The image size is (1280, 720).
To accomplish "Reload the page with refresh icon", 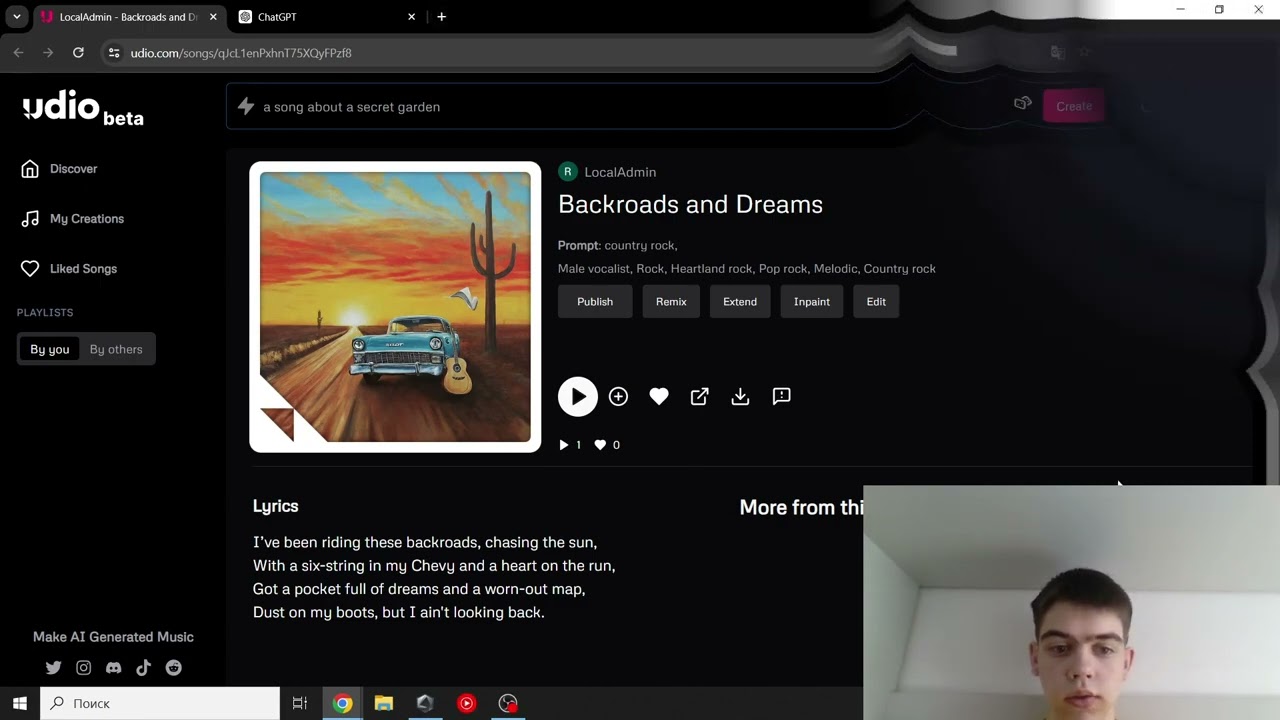I will 78,53.
